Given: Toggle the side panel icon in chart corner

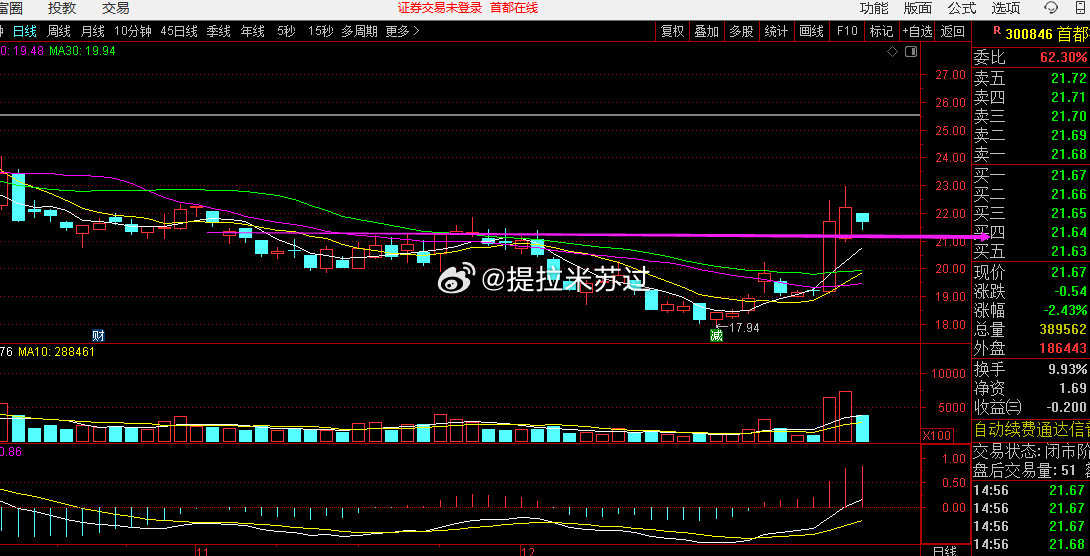Looking at the screenshot, I should coord(911,51).
